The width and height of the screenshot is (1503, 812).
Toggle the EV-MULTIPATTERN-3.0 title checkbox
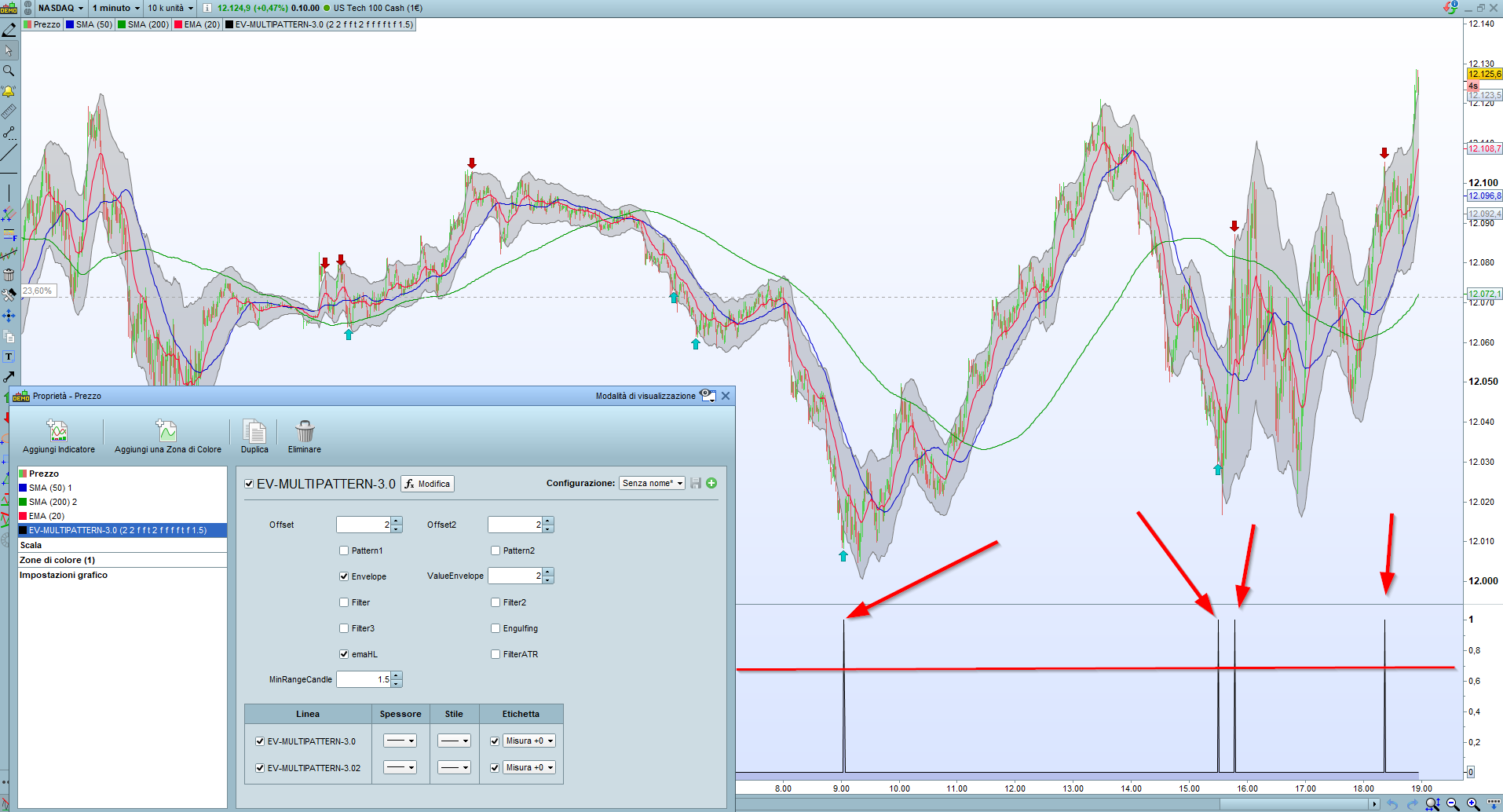pyautogui.click(x=249, y=485)
